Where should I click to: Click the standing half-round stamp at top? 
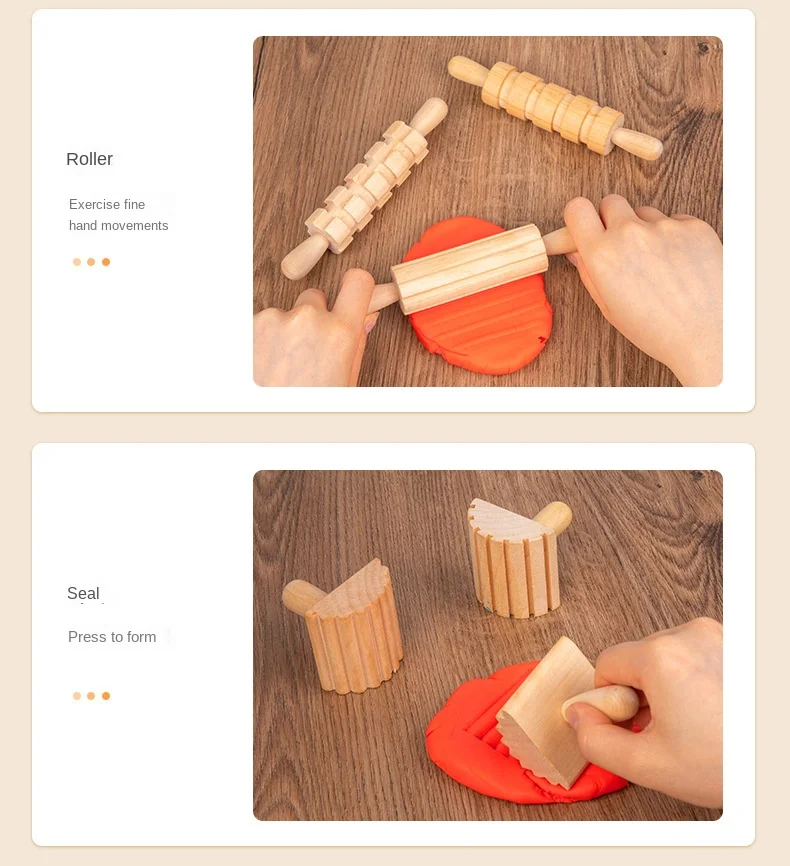pyautogui.click(x=517, y=558)
